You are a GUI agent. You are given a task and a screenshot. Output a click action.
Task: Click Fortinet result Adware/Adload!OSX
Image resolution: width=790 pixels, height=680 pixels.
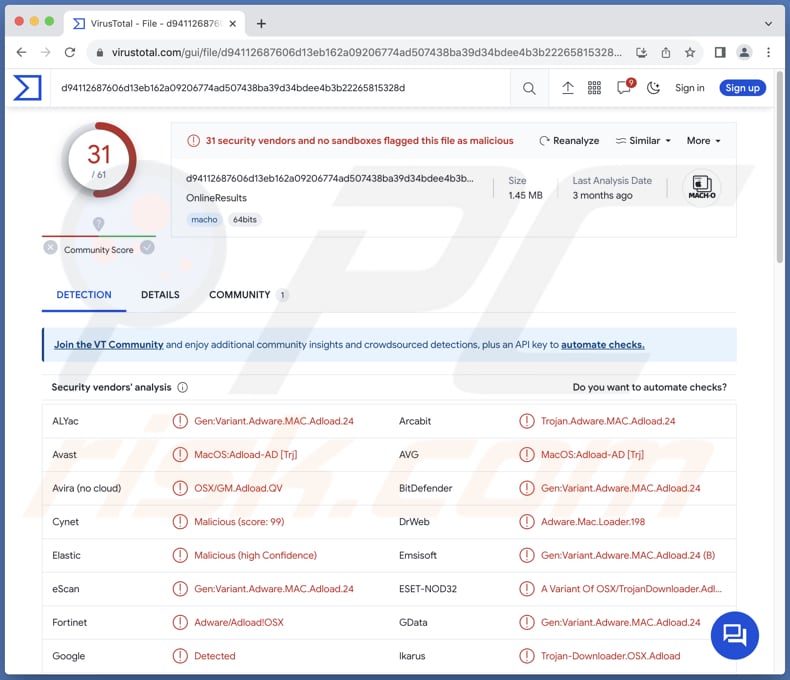pyautogui.click(x=239, y=623)
